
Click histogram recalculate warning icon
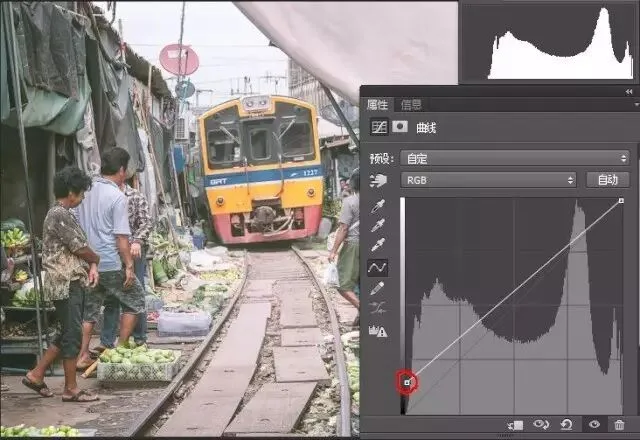[x=378, y=331]
